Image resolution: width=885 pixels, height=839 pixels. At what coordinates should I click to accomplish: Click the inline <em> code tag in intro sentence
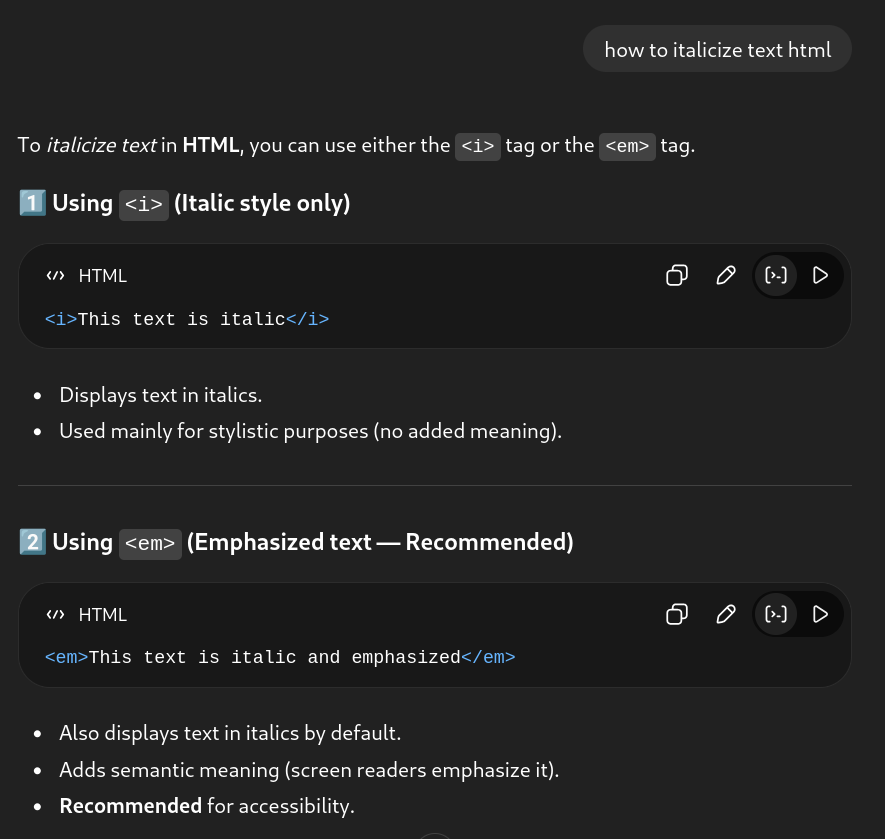click(627, 146)
